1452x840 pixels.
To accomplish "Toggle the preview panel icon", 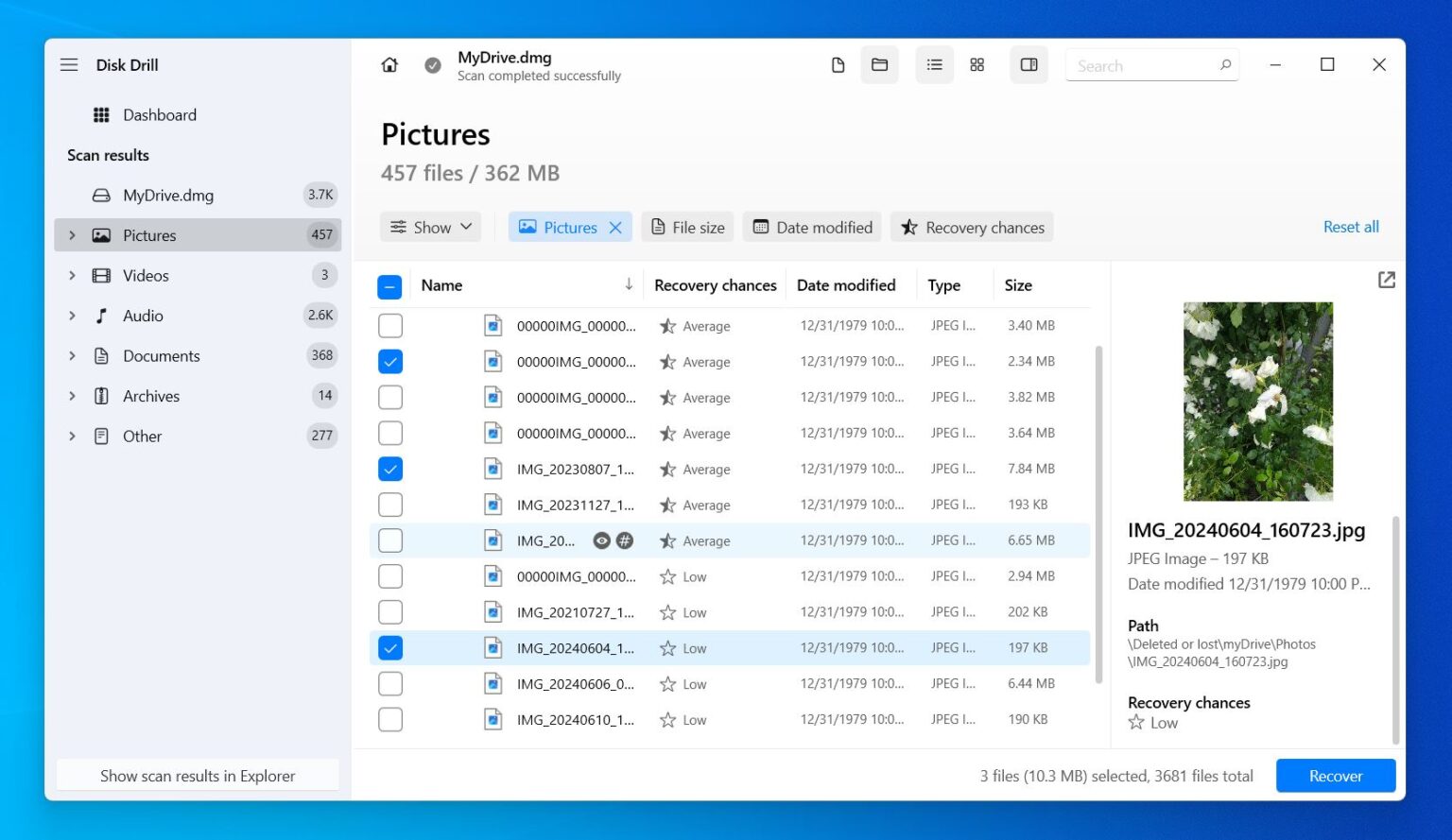I will click(1028, 65).
